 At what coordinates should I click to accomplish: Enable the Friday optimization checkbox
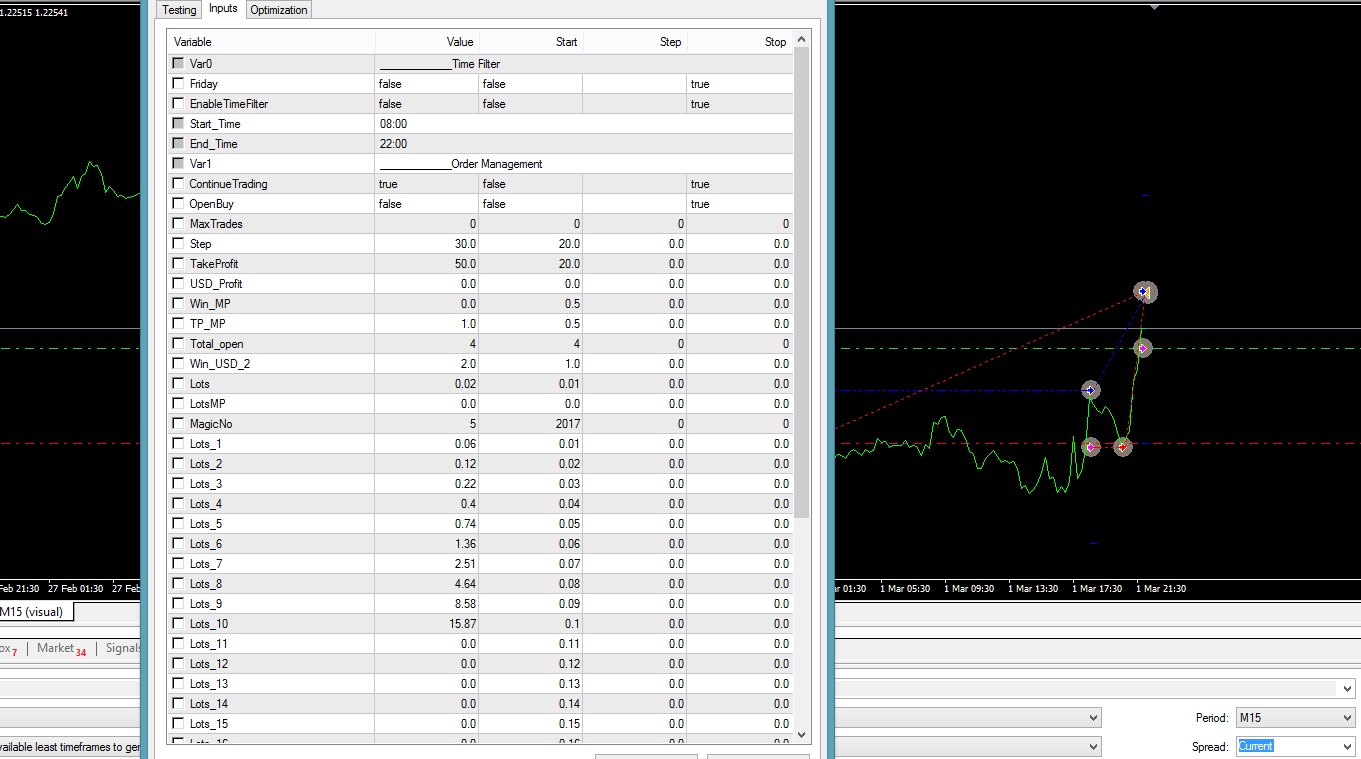pos(178,84)
